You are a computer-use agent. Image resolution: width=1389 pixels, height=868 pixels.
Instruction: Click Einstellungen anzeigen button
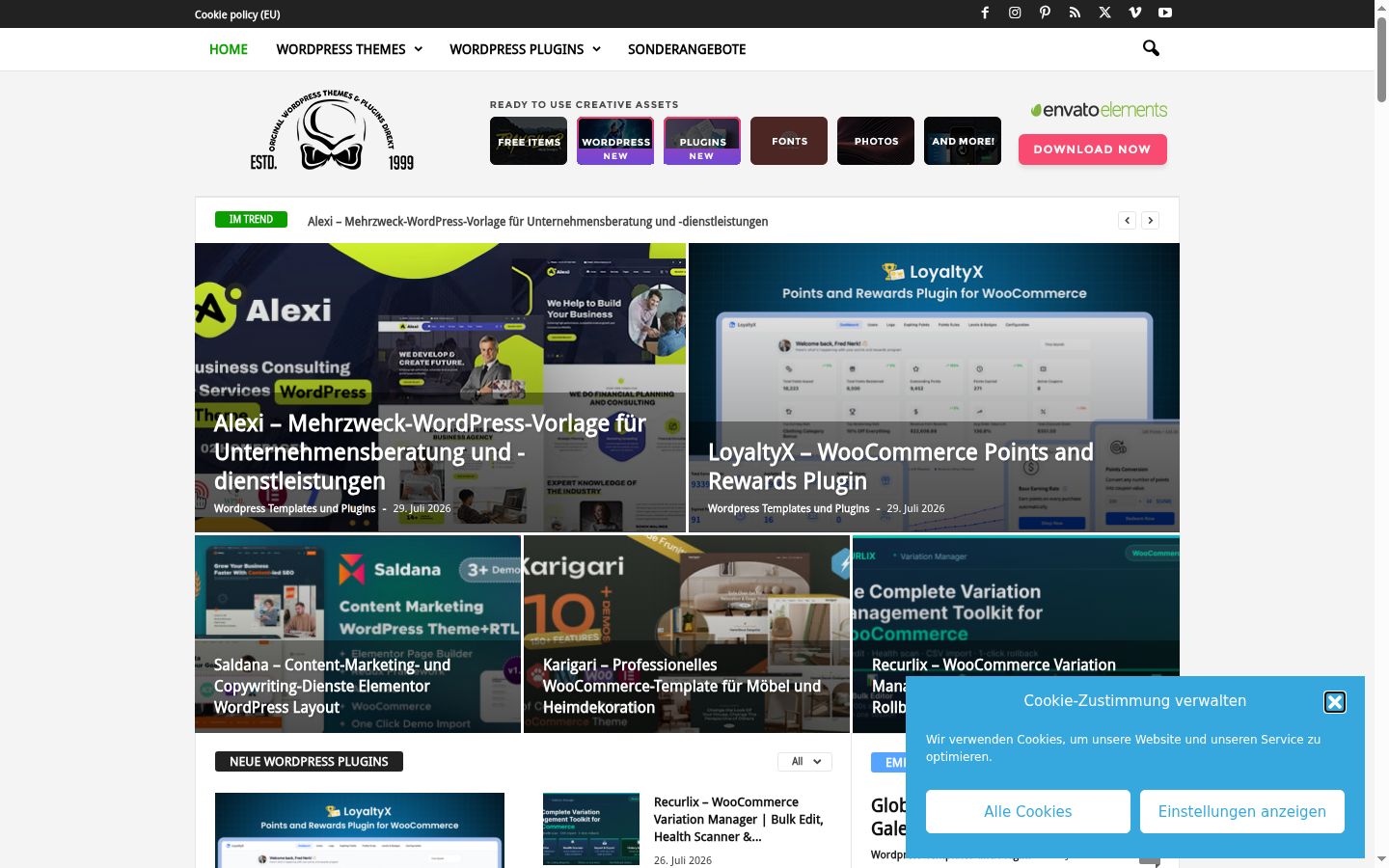pos(1242,812)
